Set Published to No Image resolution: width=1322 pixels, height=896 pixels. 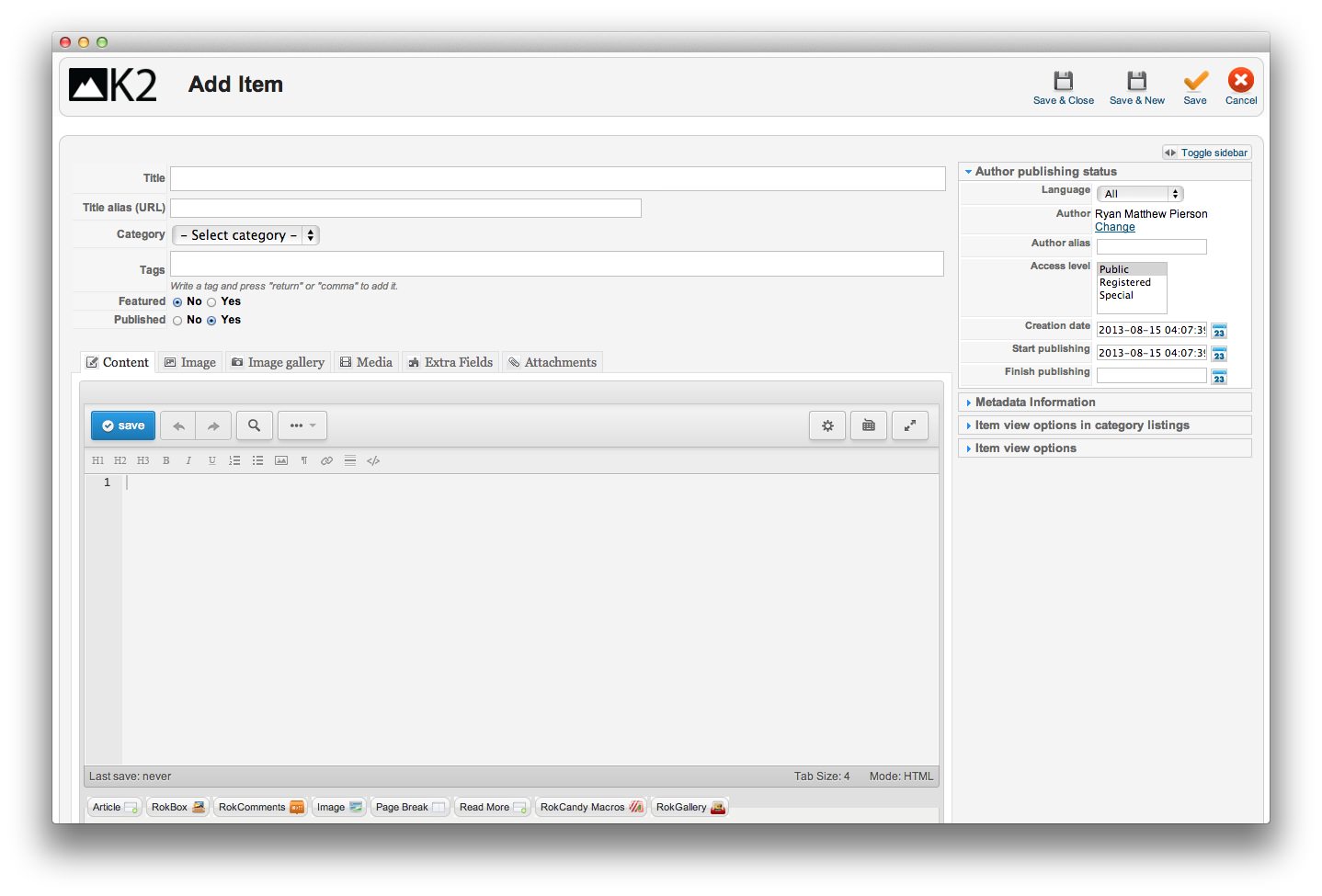point(177,321)
